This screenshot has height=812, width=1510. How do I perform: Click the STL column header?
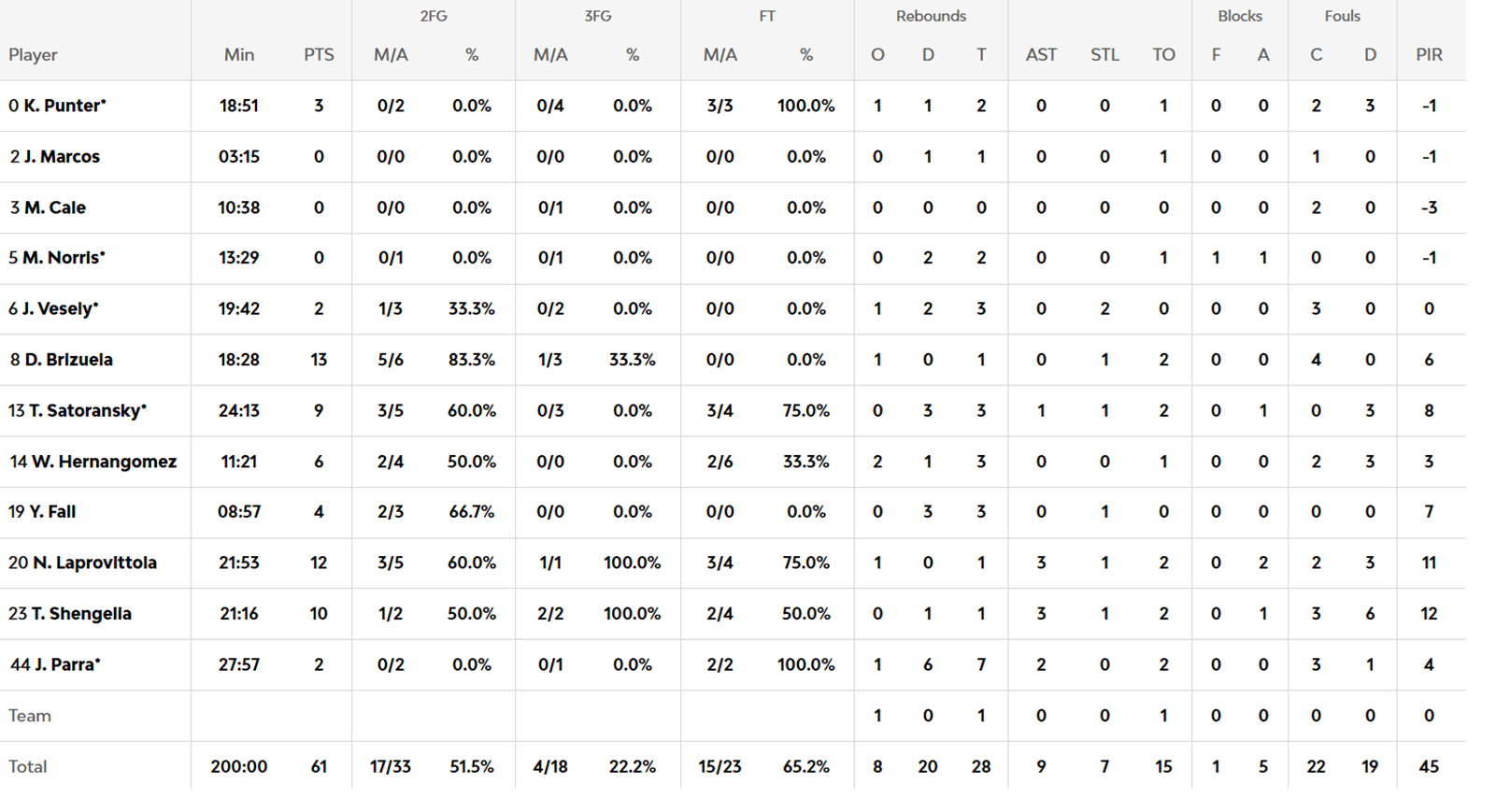[x=1104, y=55]
